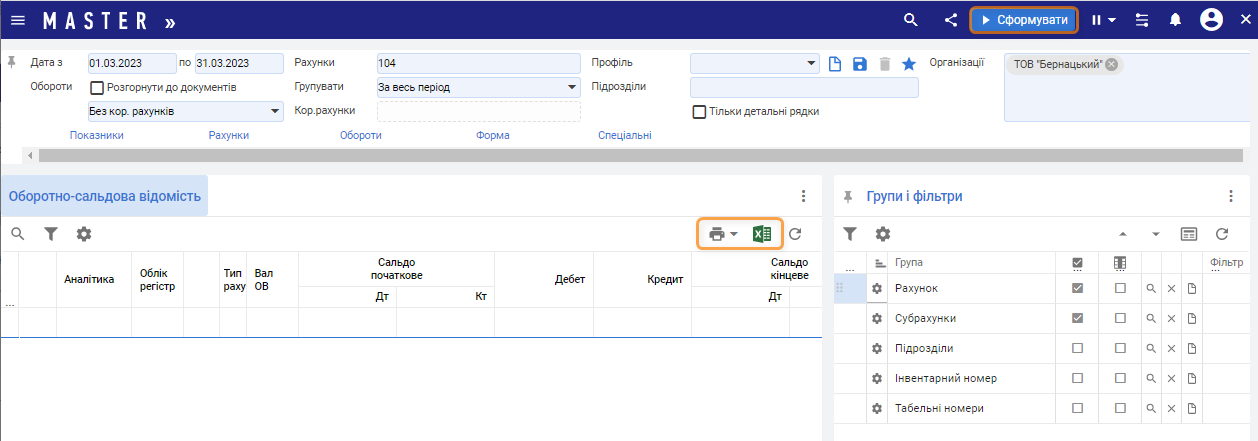Click the Сформувати button
The width and height of the screenshot is (1258, 441).
pos(1024,20)
